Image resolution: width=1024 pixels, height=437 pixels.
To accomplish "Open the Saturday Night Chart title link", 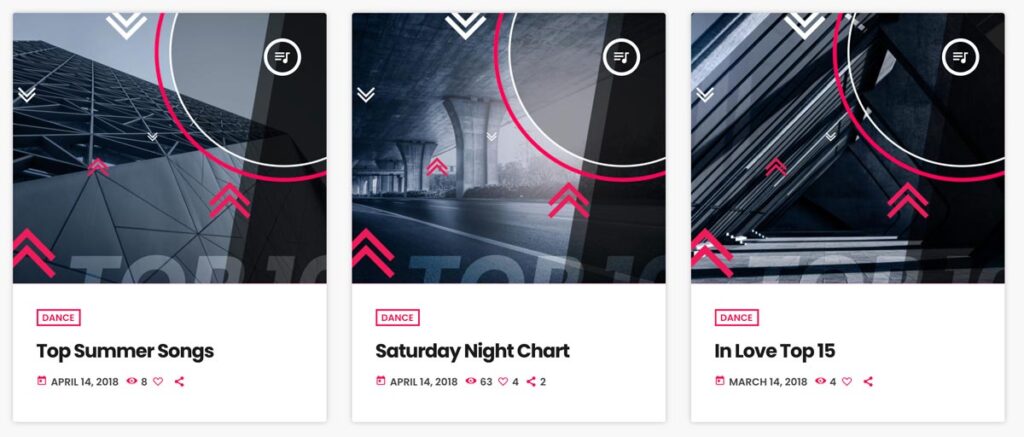I will pos(472,351).
